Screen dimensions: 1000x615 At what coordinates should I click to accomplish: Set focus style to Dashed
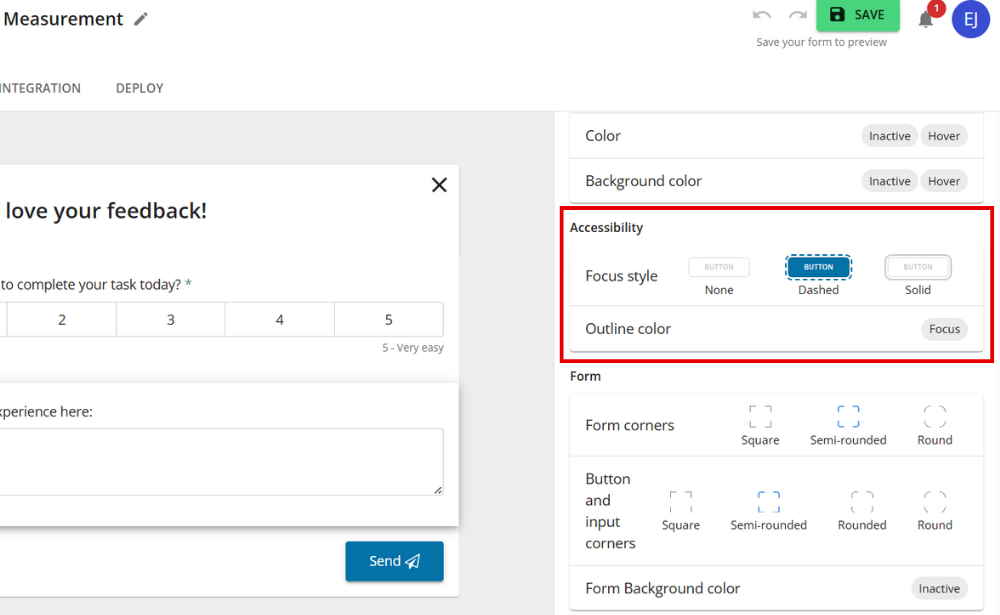[x=818, y=267]
